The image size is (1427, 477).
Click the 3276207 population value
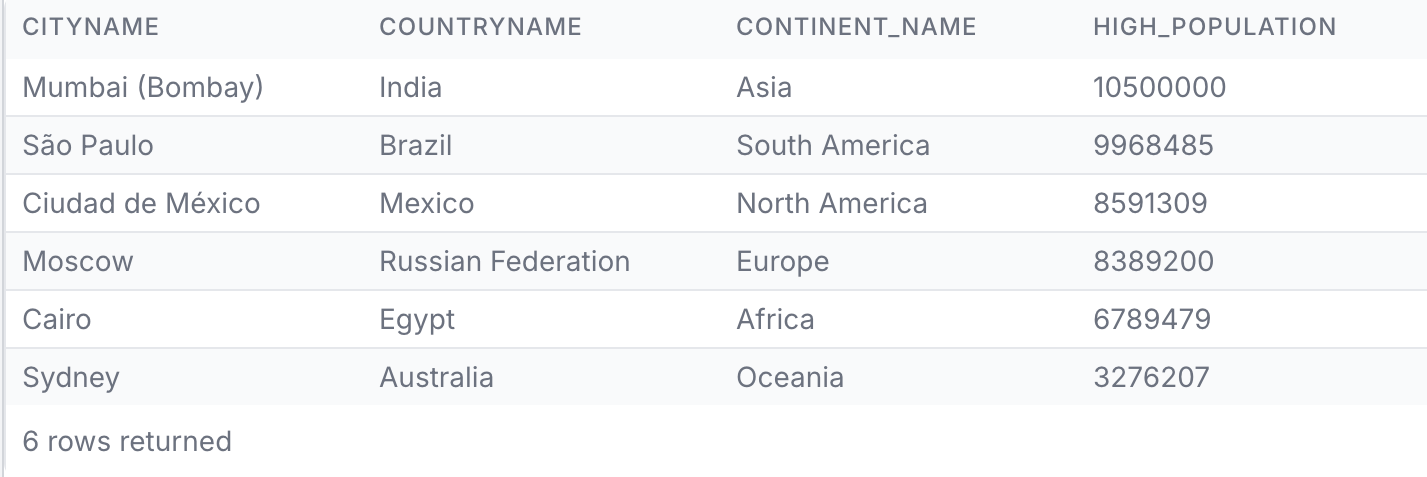pos(1151,378)
